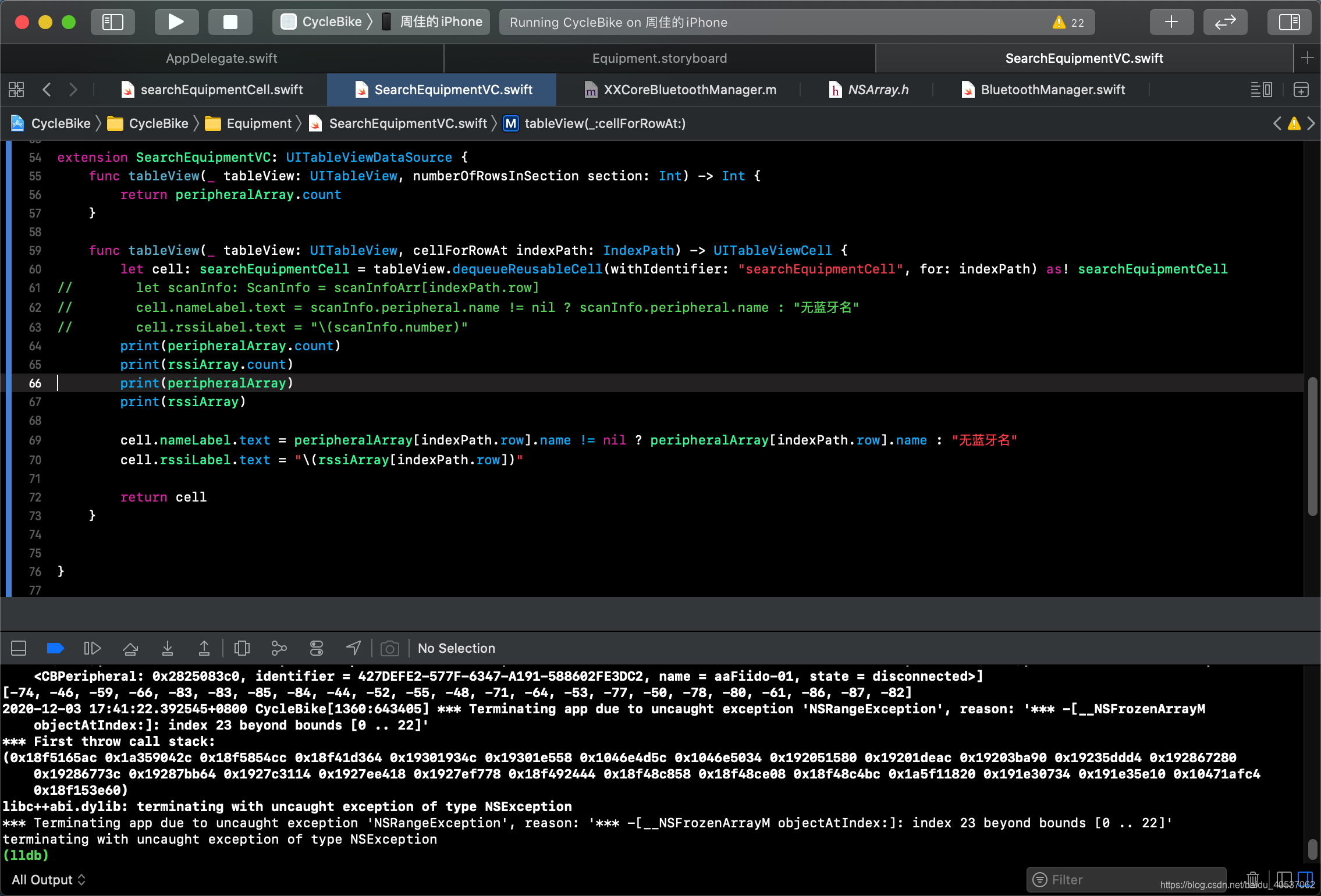The width and height of the screenshot is (1321, 896).
Task: Open tableView(_:cellForRowAt:) method jump menu
Action: pyautogui.click(x=595, y=123)
